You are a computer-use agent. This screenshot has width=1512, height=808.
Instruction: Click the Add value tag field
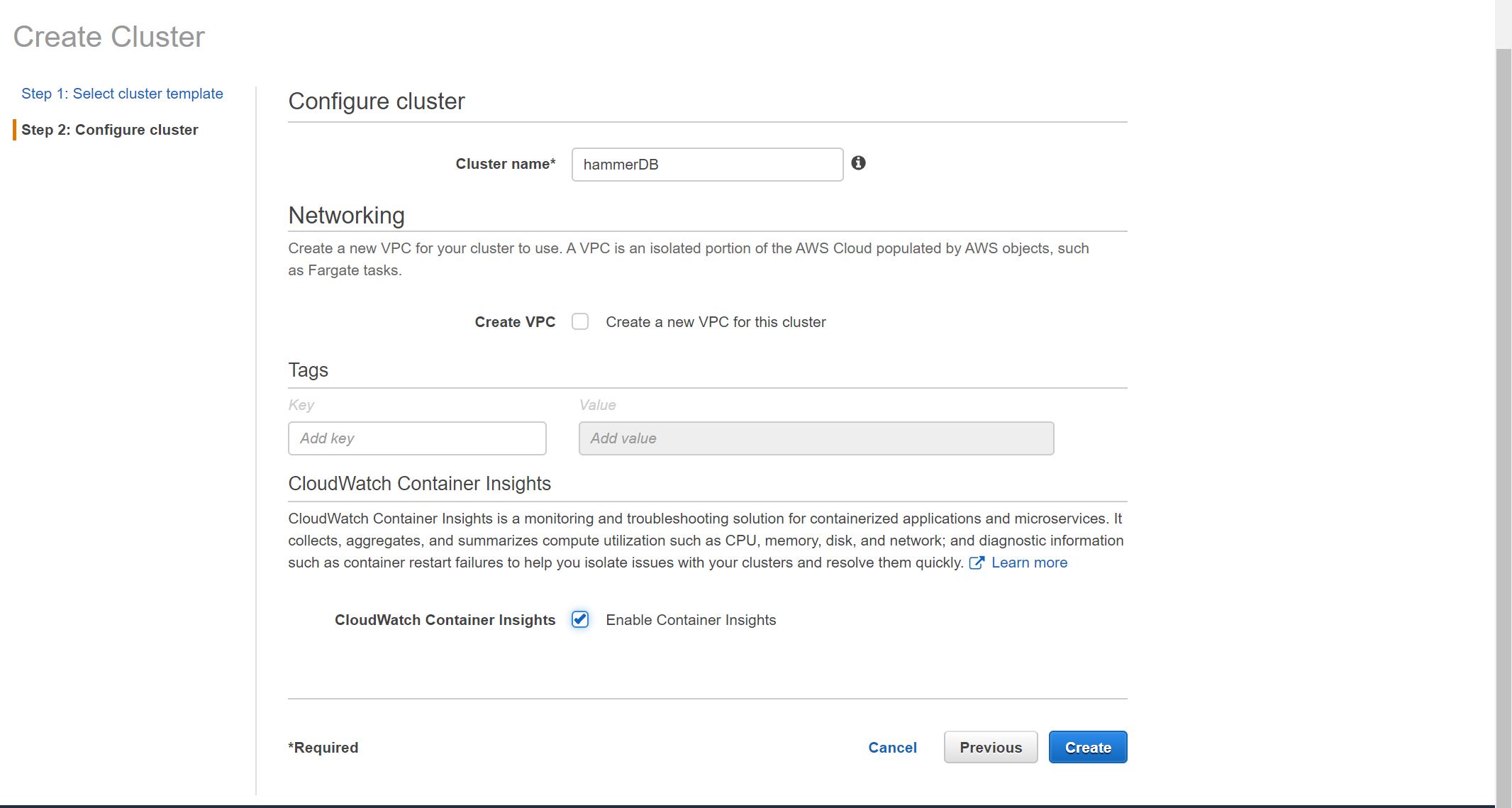pos(816,438)
